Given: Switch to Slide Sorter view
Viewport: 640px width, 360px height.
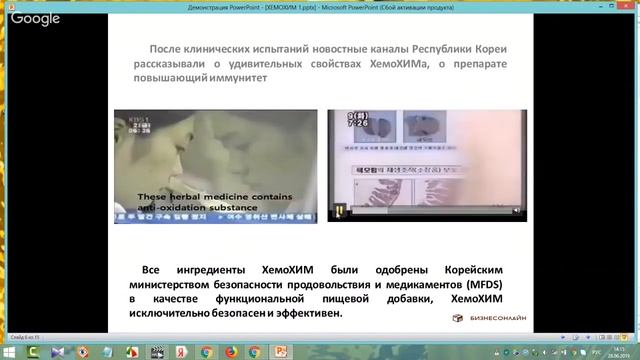Looking at the screenshot, I should coord(609,338).
